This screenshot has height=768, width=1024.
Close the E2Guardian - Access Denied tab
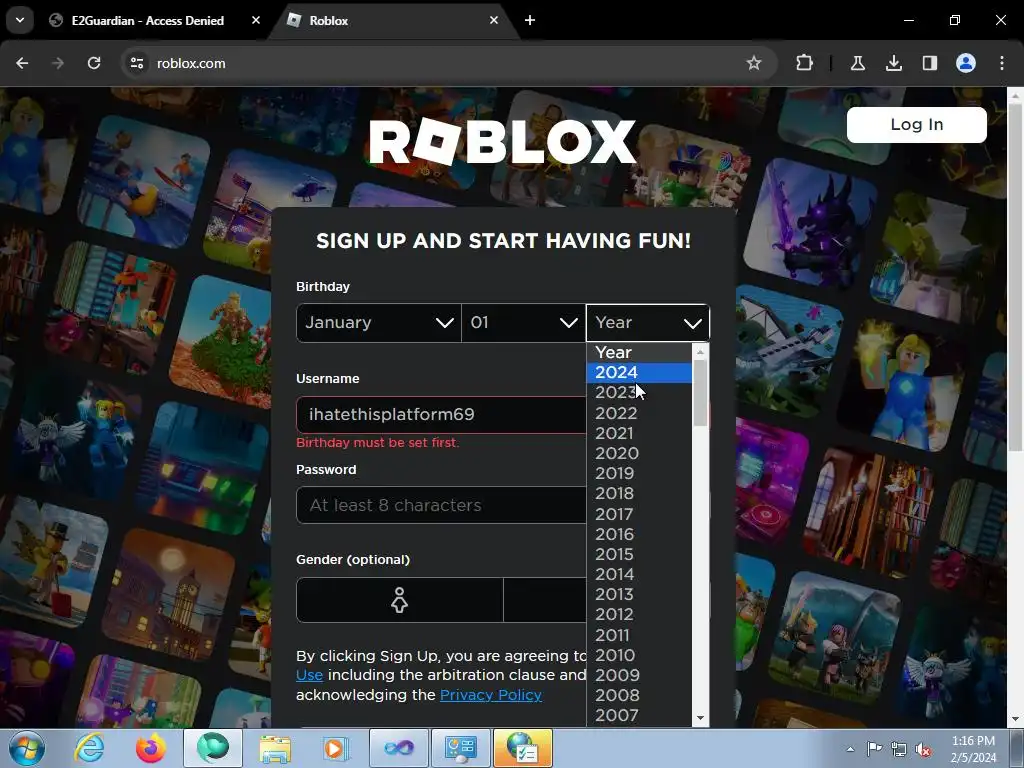(x=256, y=20)
